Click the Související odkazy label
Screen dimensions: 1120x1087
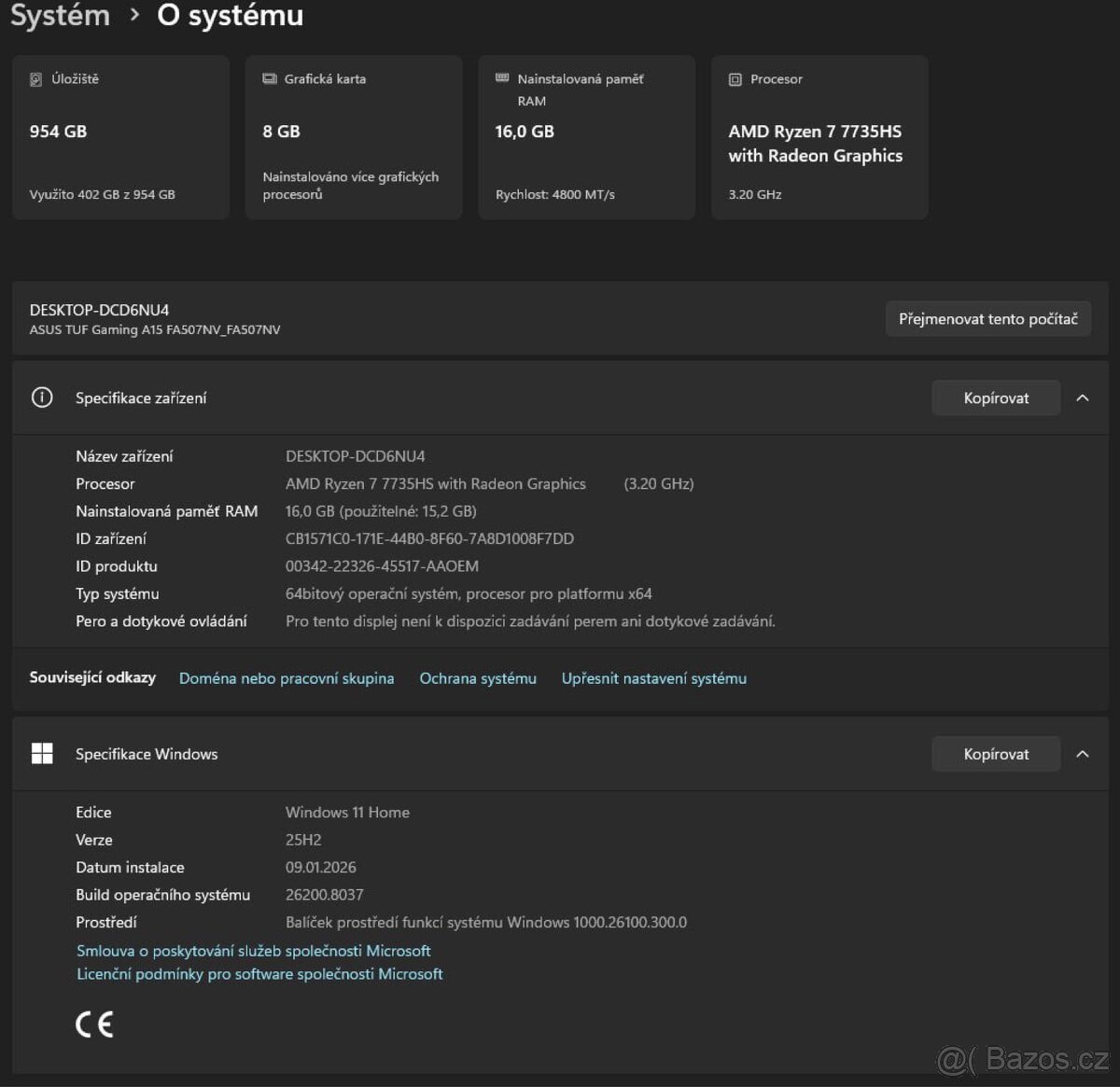point(92,677)
